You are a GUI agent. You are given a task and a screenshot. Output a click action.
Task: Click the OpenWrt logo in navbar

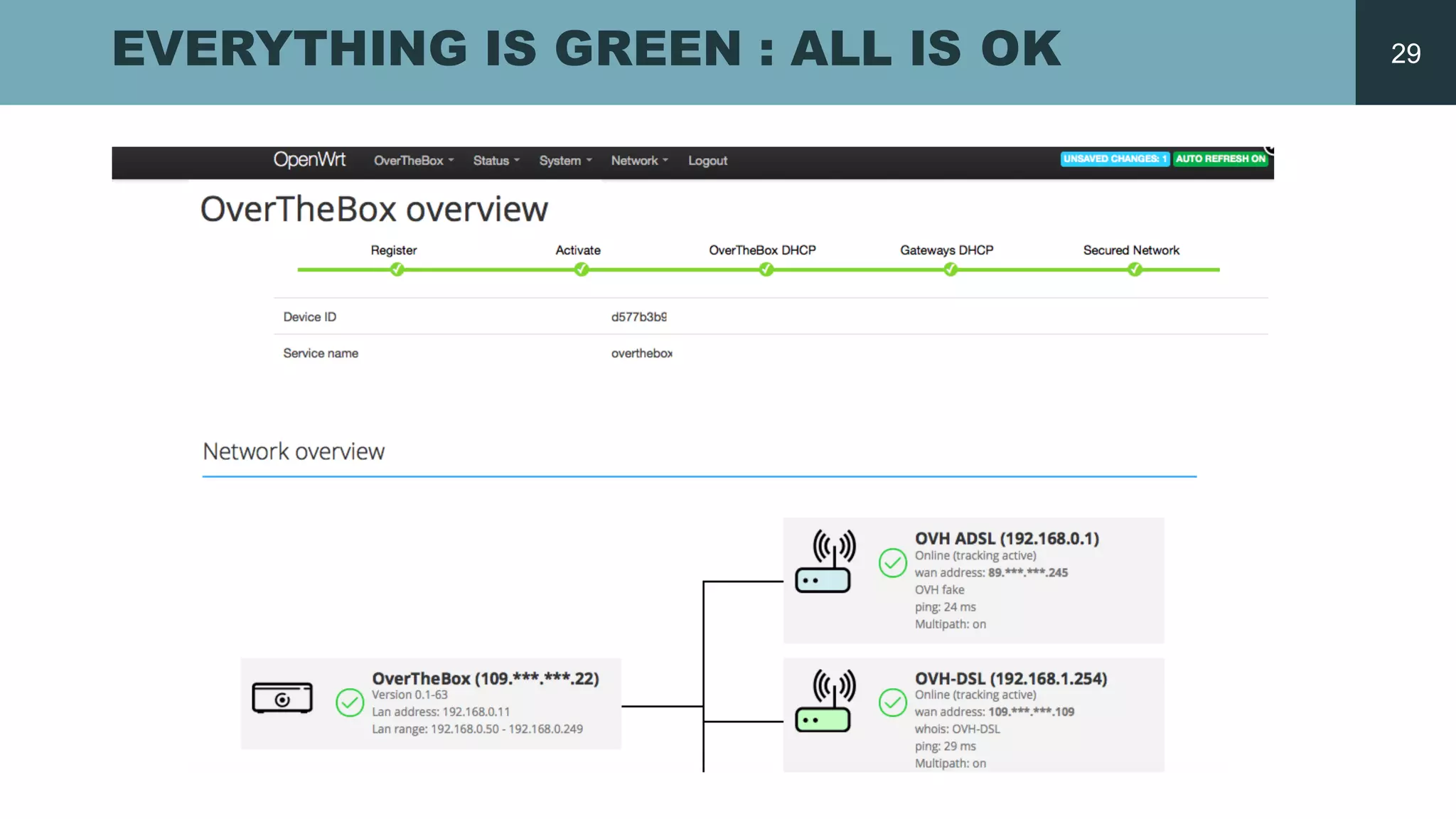309,159
